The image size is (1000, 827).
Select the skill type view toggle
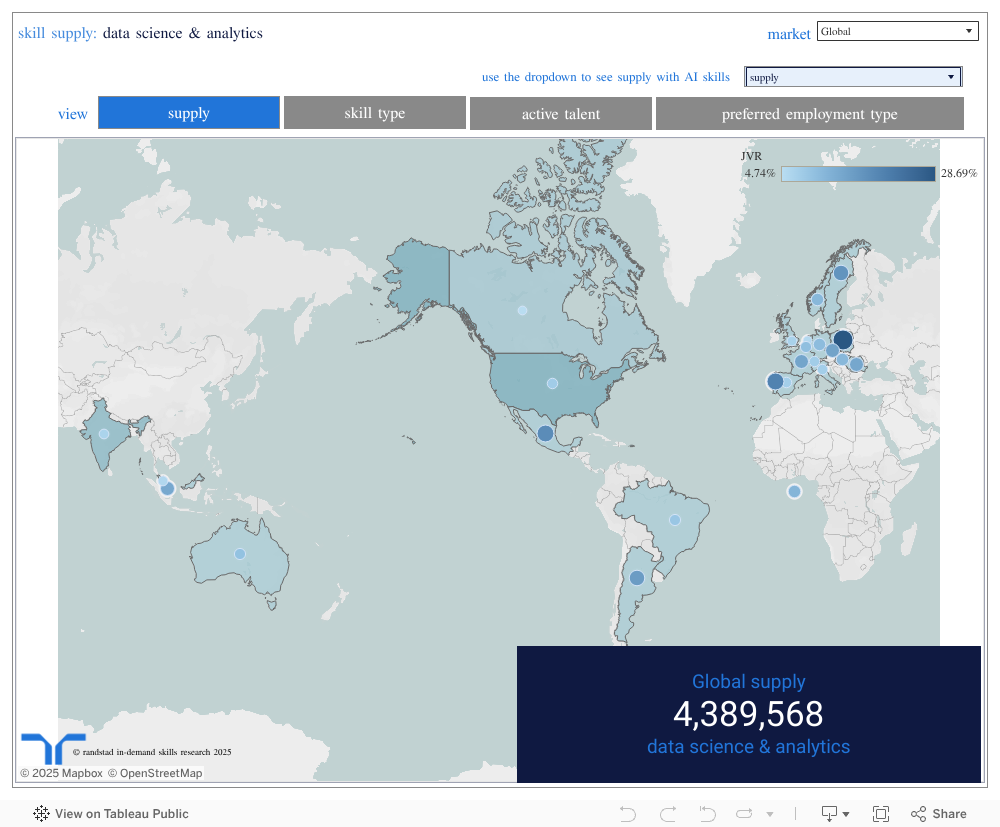(374, 113)
